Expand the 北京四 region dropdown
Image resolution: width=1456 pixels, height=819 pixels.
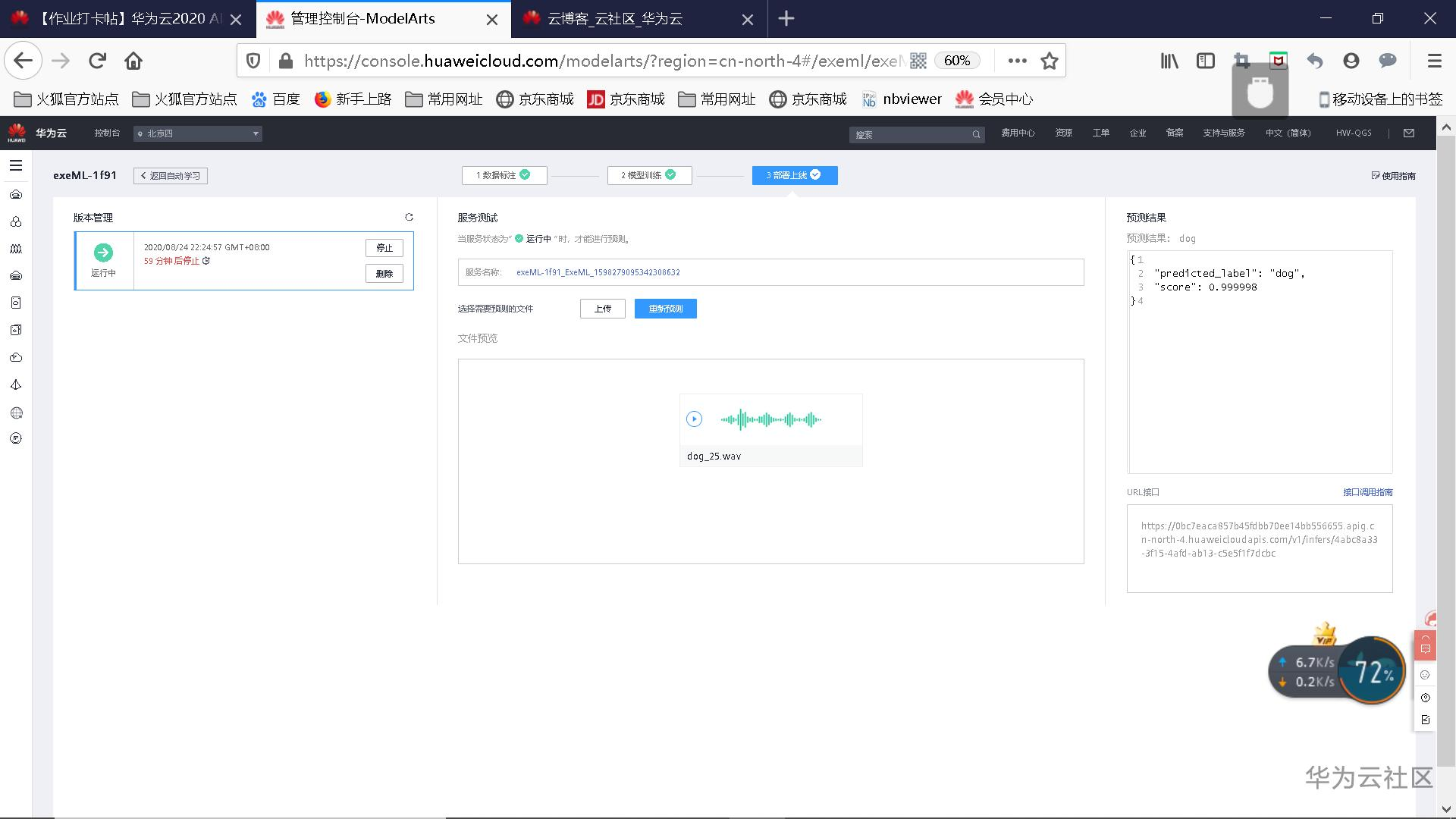[198, 133]
